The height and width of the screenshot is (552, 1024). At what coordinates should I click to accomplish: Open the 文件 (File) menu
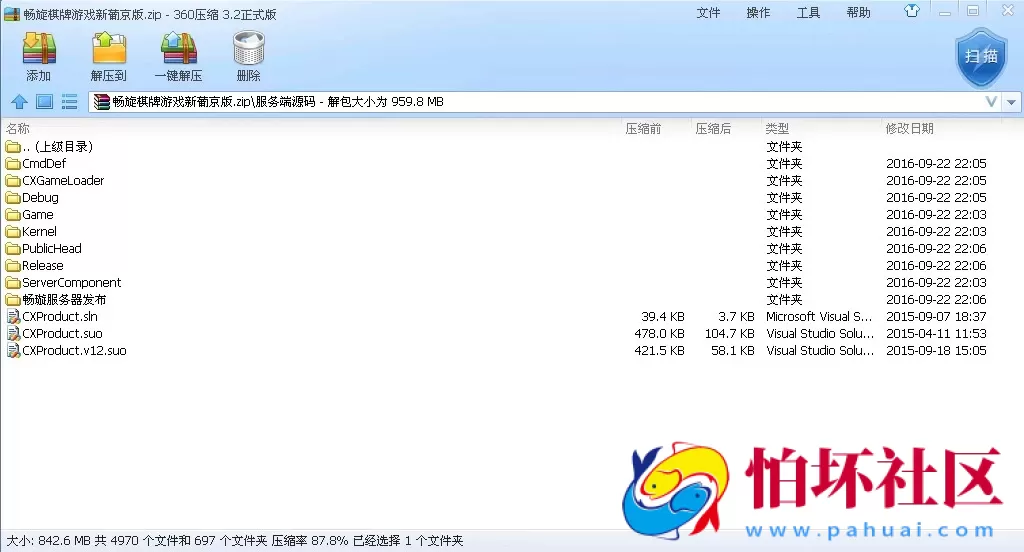(x=708, y=13)
